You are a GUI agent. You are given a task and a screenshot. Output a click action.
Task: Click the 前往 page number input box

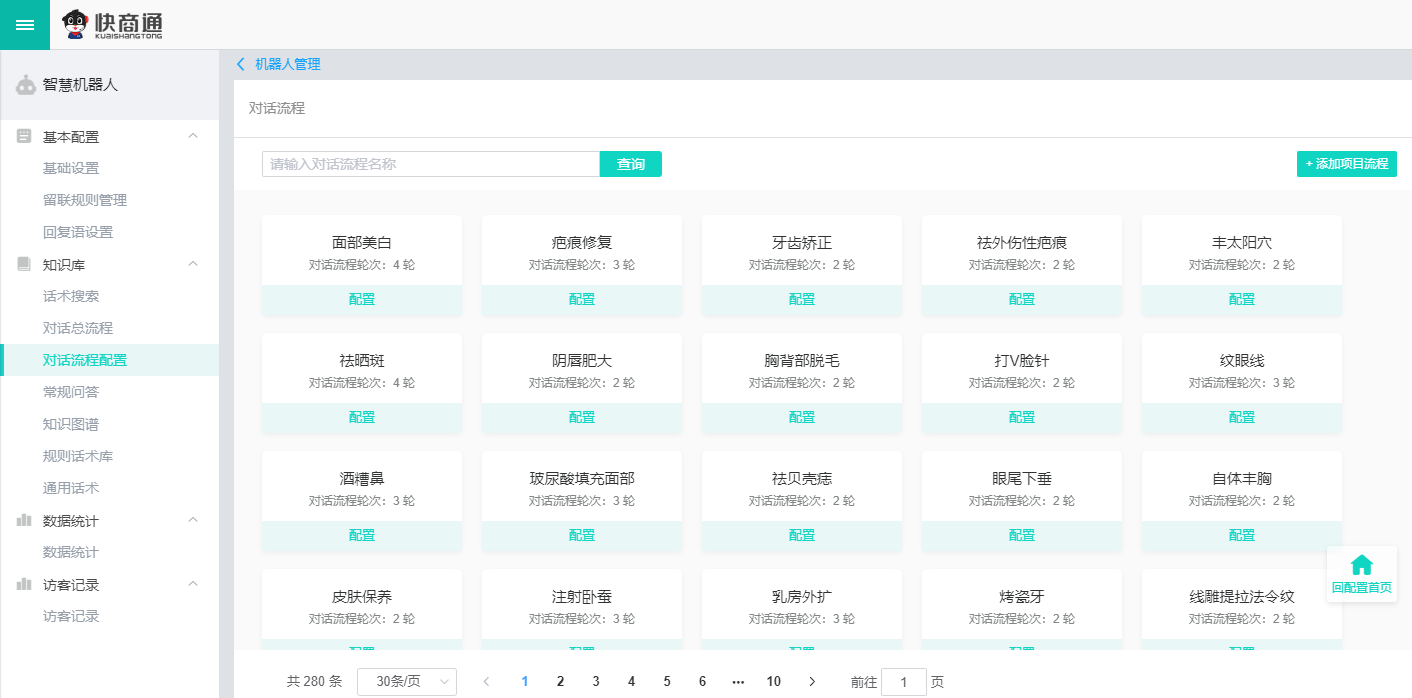coord(903,682)
